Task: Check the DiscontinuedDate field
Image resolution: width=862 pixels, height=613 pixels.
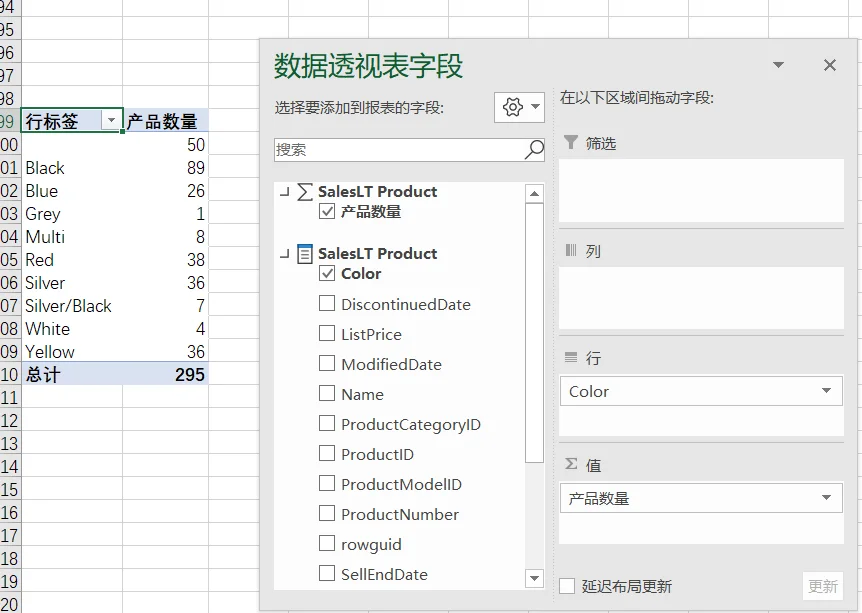Action: (327, 303)
